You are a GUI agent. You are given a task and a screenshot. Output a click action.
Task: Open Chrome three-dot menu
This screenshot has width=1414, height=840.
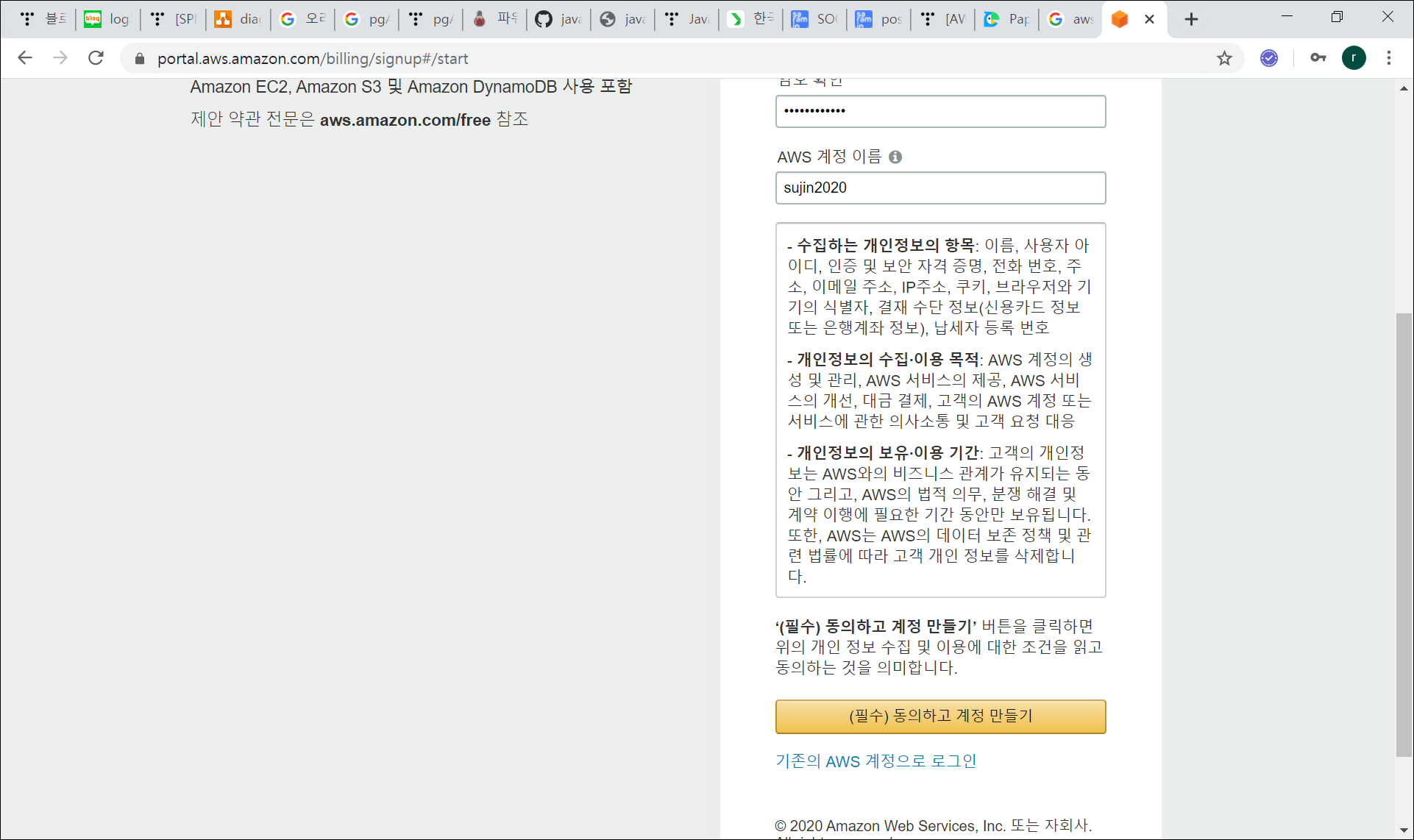click(1389, 58)
